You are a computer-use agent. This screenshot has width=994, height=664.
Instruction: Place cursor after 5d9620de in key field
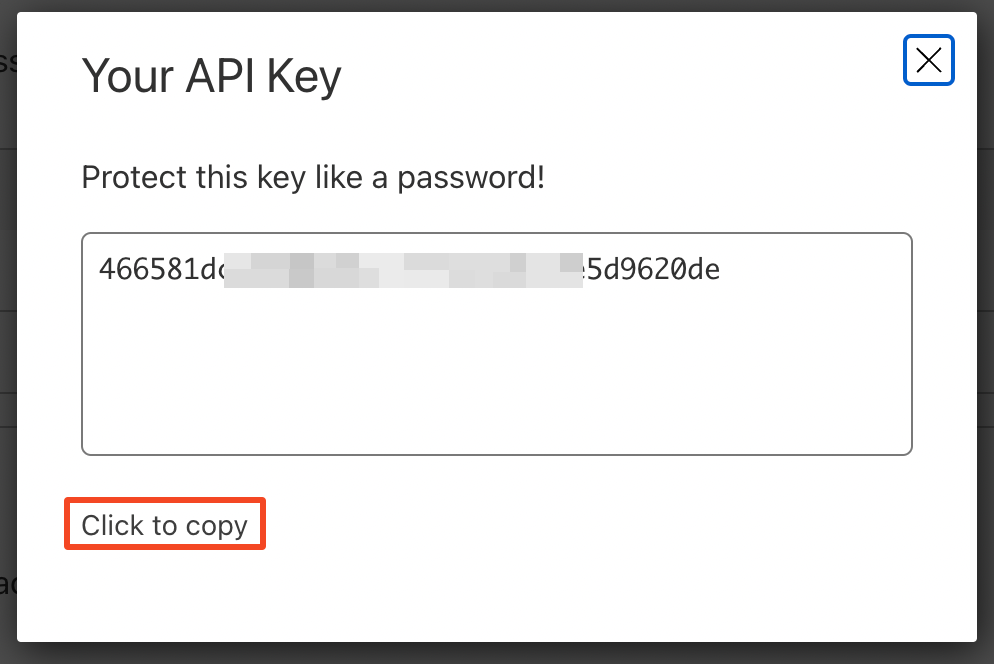722,270
